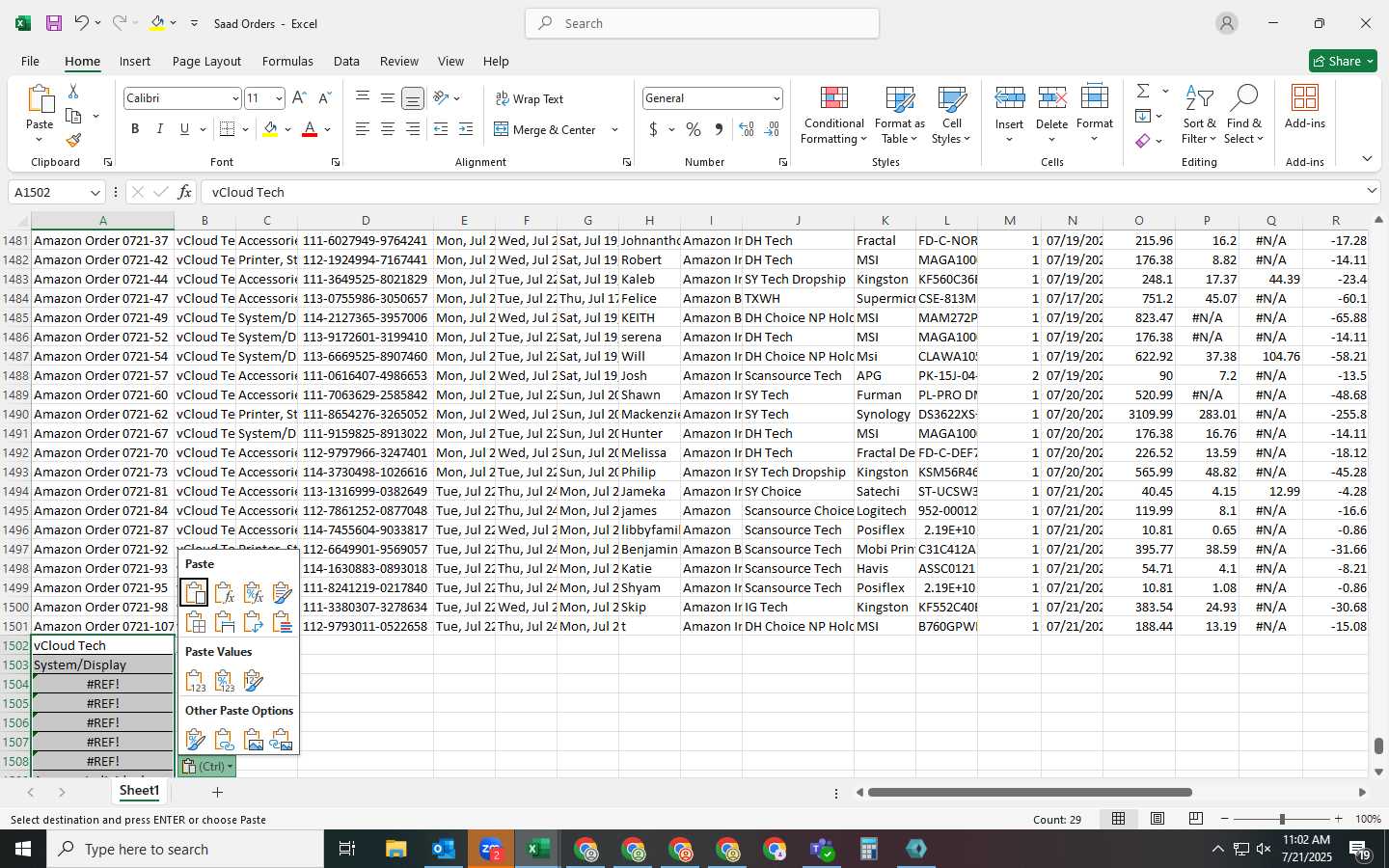The height and width of the screenshot is (868, 1389).
Task: Paste as Picture option
Action: tap(253, 740)
